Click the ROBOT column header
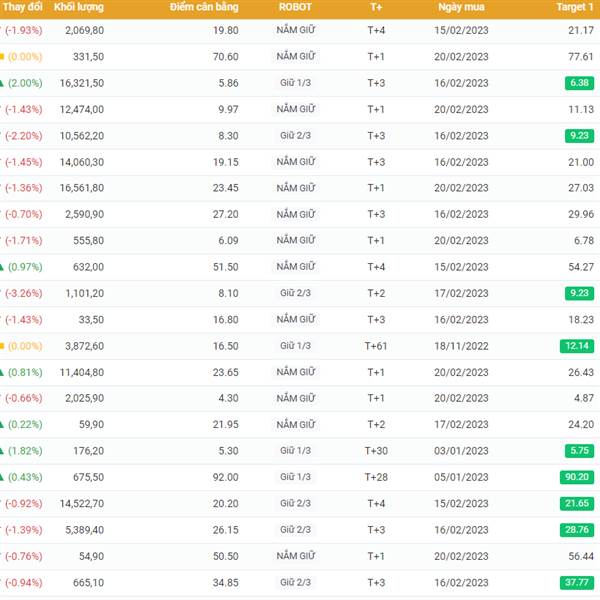The width and height of the screenshot is (600, 600). (295, 7)
